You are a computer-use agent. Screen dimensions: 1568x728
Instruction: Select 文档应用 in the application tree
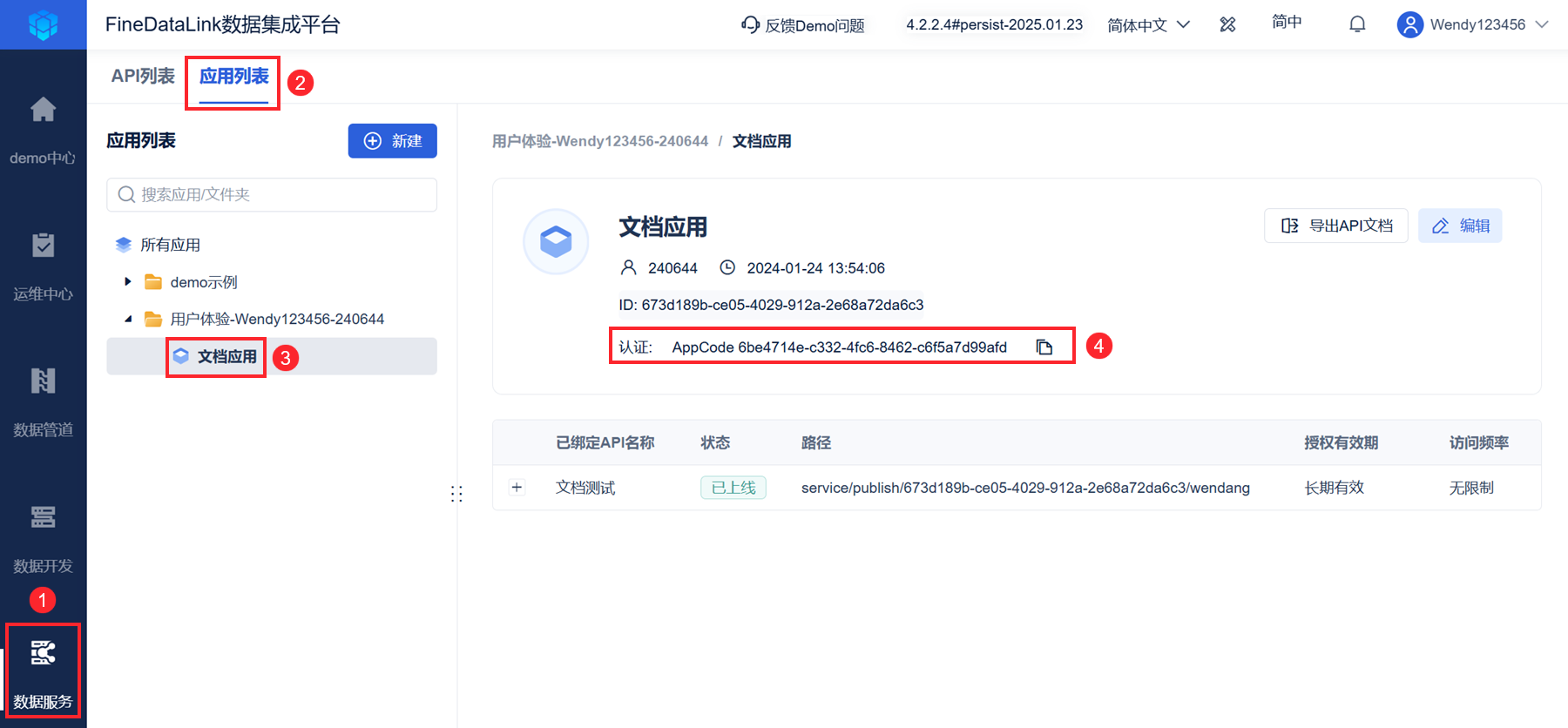point(226,356)
